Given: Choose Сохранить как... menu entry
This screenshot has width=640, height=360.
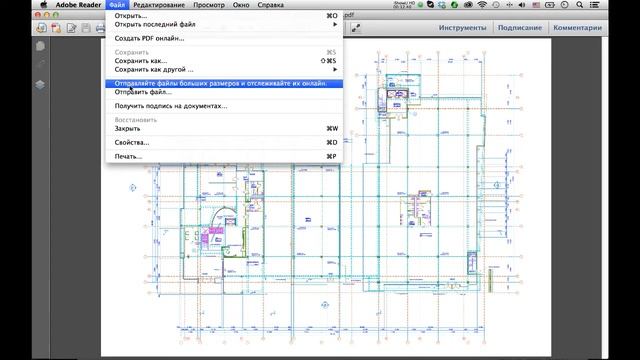Looking at the screenshot, I should [224, 61].
